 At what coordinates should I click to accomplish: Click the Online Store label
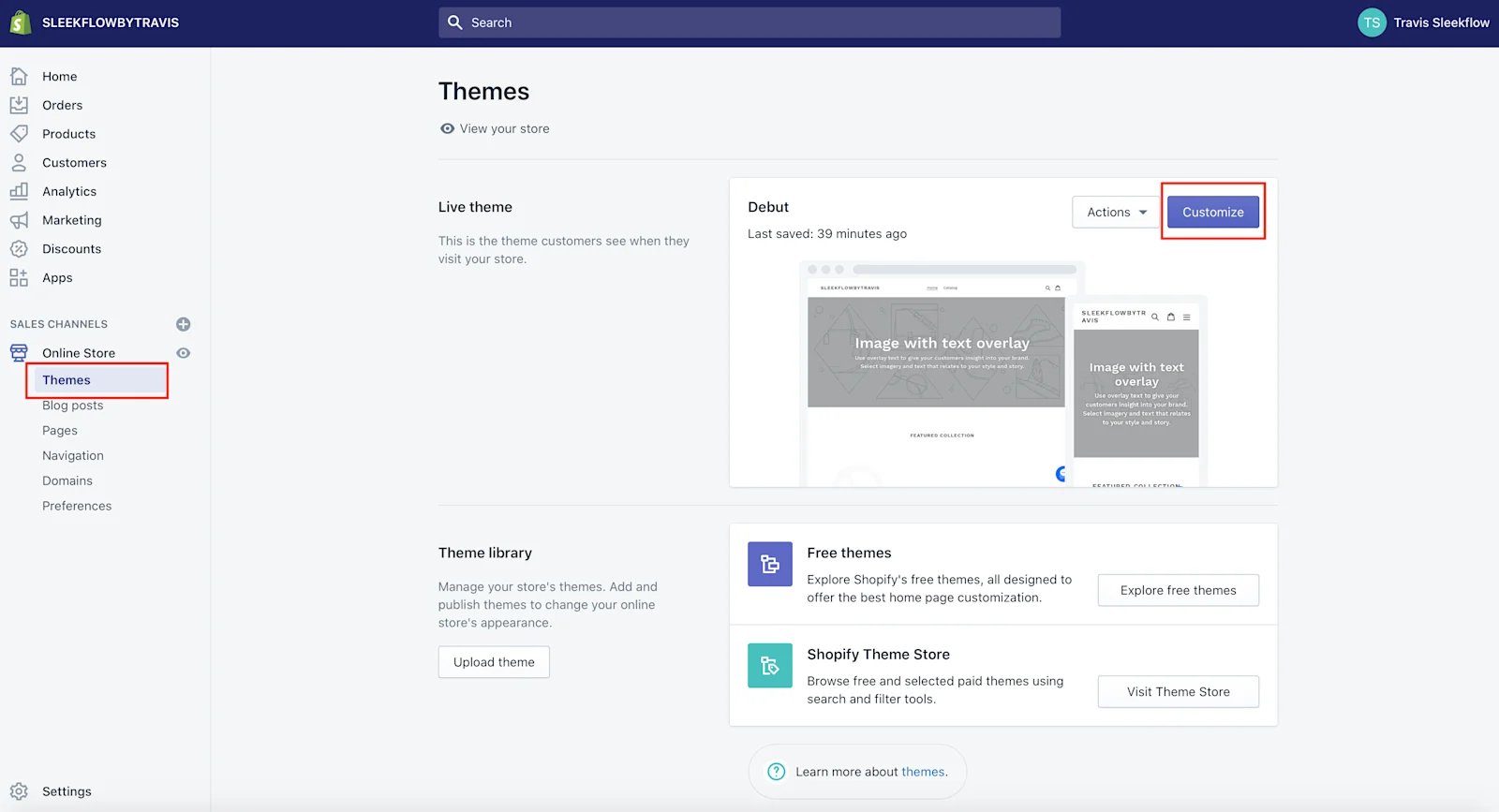[x=79, y=353]
